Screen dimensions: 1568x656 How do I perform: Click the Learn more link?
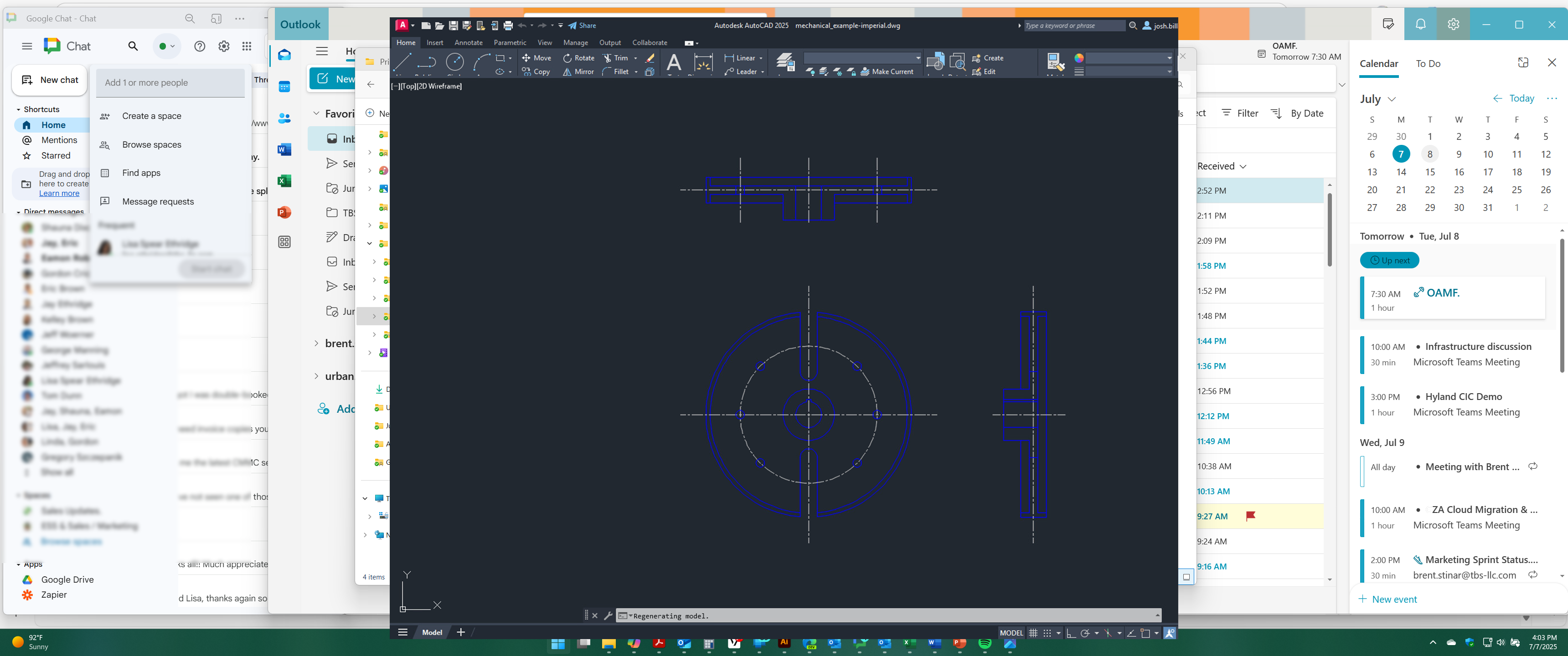pyautogui.click(x=59, y=194)
